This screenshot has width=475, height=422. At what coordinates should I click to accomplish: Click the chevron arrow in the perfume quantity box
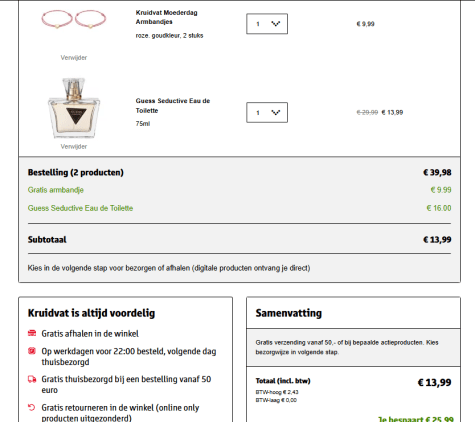(276, 112)
